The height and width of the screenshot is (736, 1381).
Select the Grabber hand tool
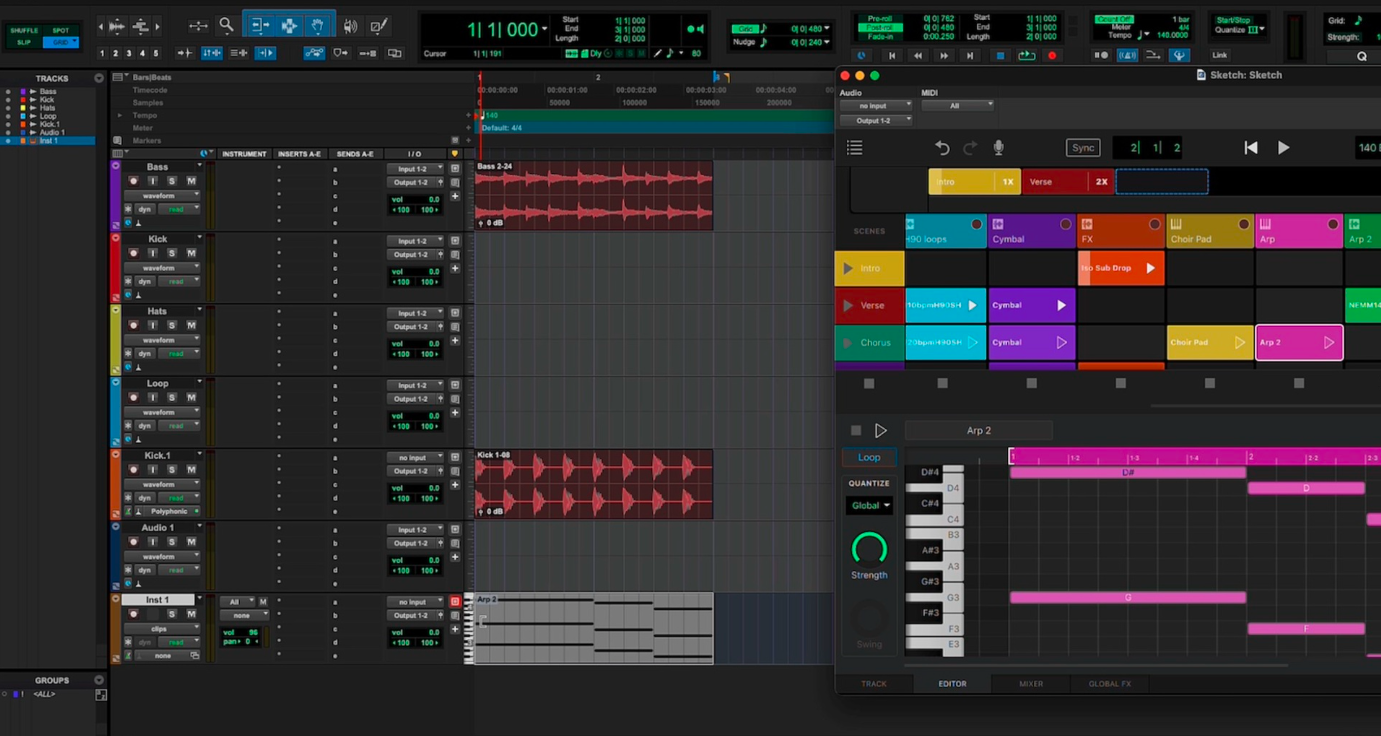318,25
